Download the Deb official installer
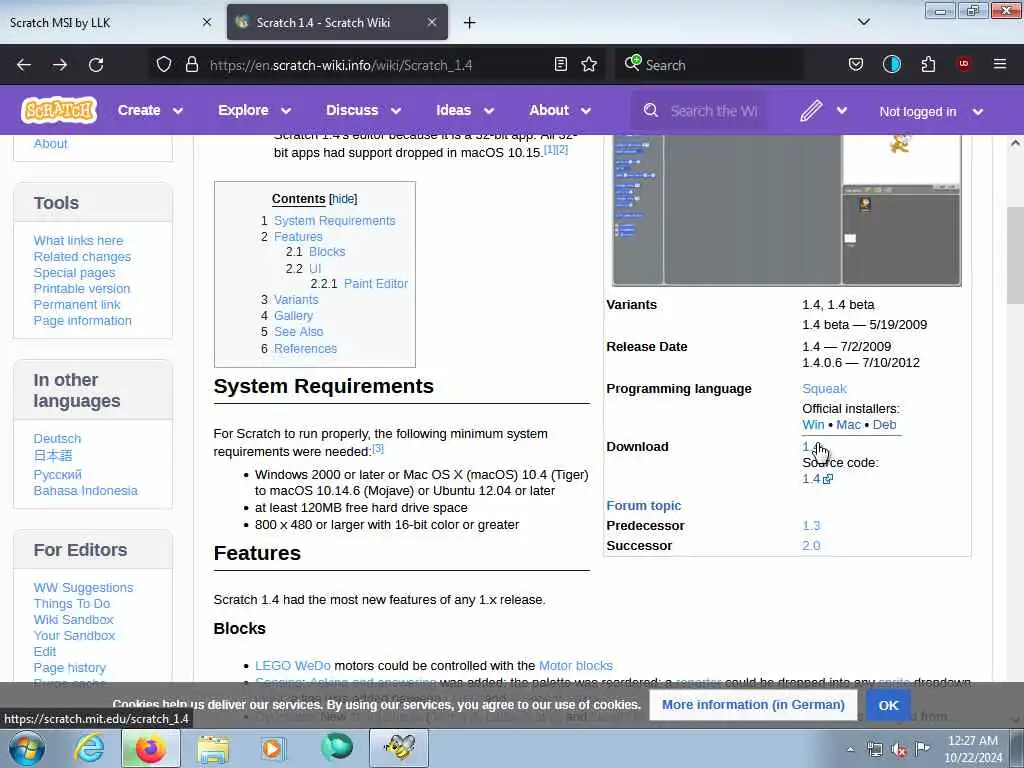The image size is (1024, 768). click(884, 424)
